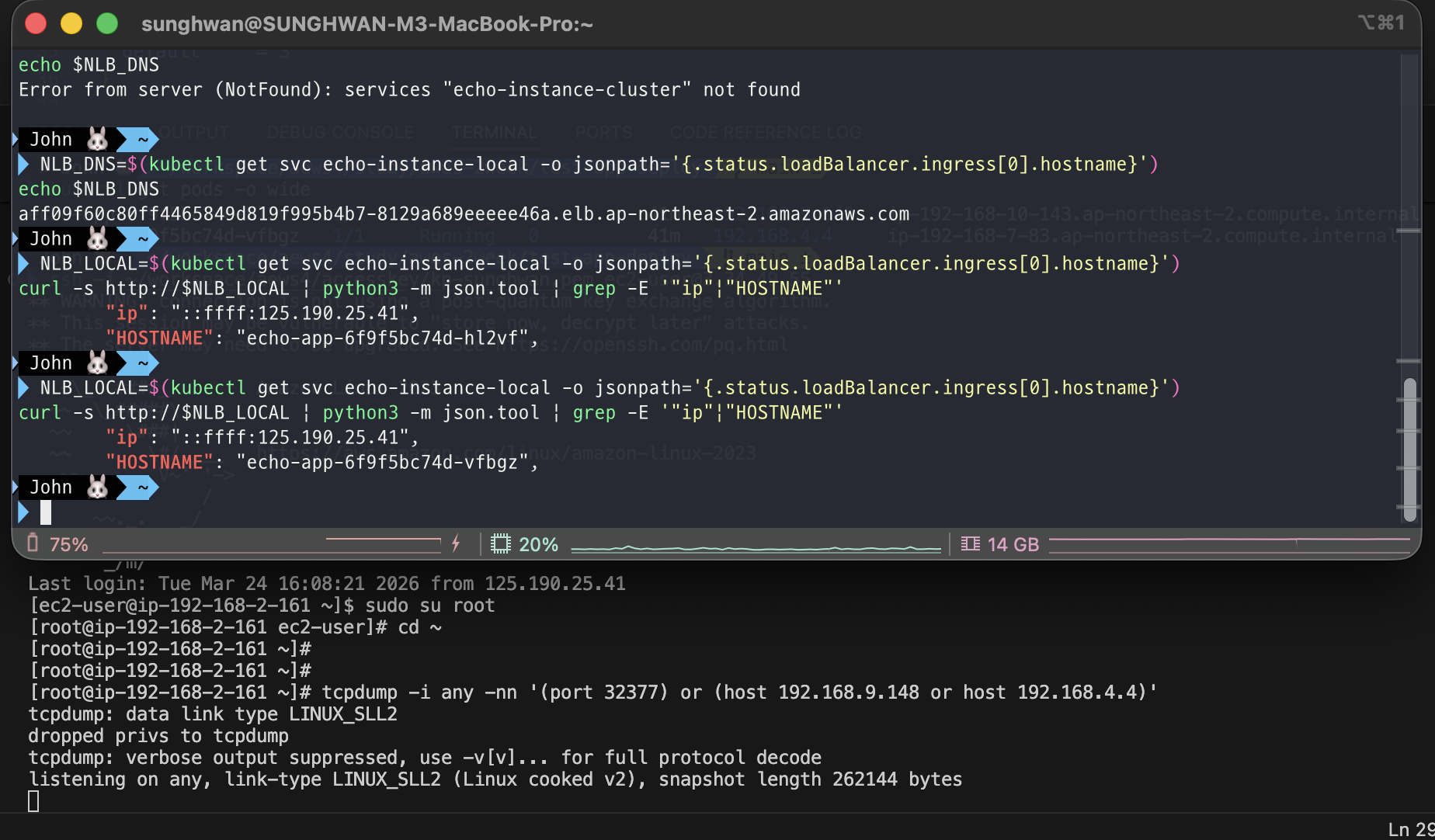Click the 'dropped privs to tcpdump' line

(158, 735)
